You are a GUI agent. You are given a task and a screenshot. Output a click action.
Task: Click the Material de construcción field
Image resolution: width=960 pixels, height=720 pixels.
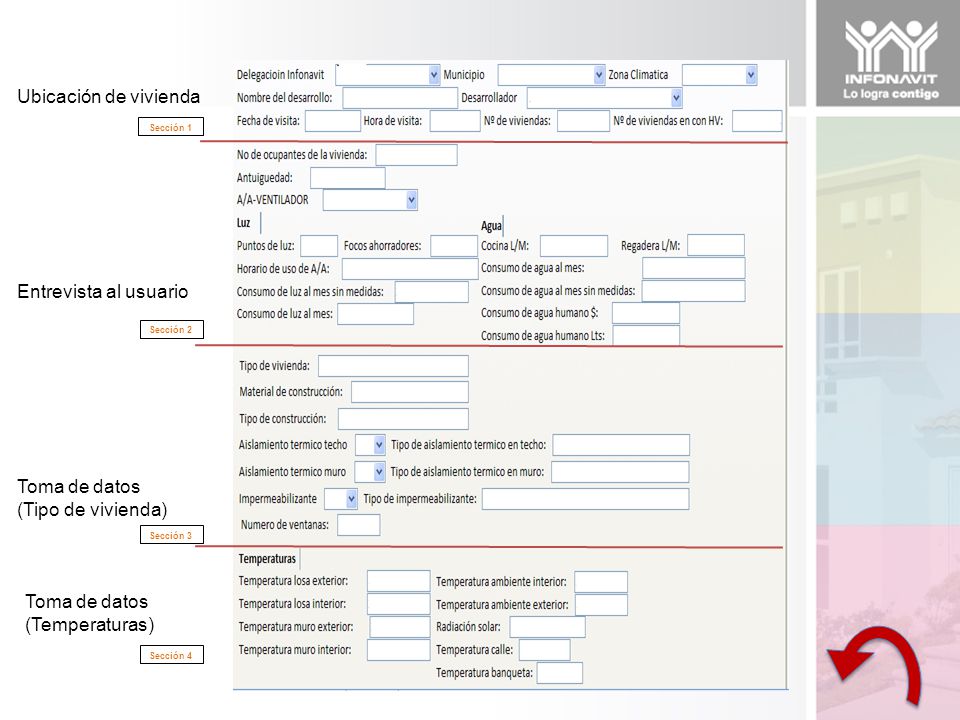[410, 392]
